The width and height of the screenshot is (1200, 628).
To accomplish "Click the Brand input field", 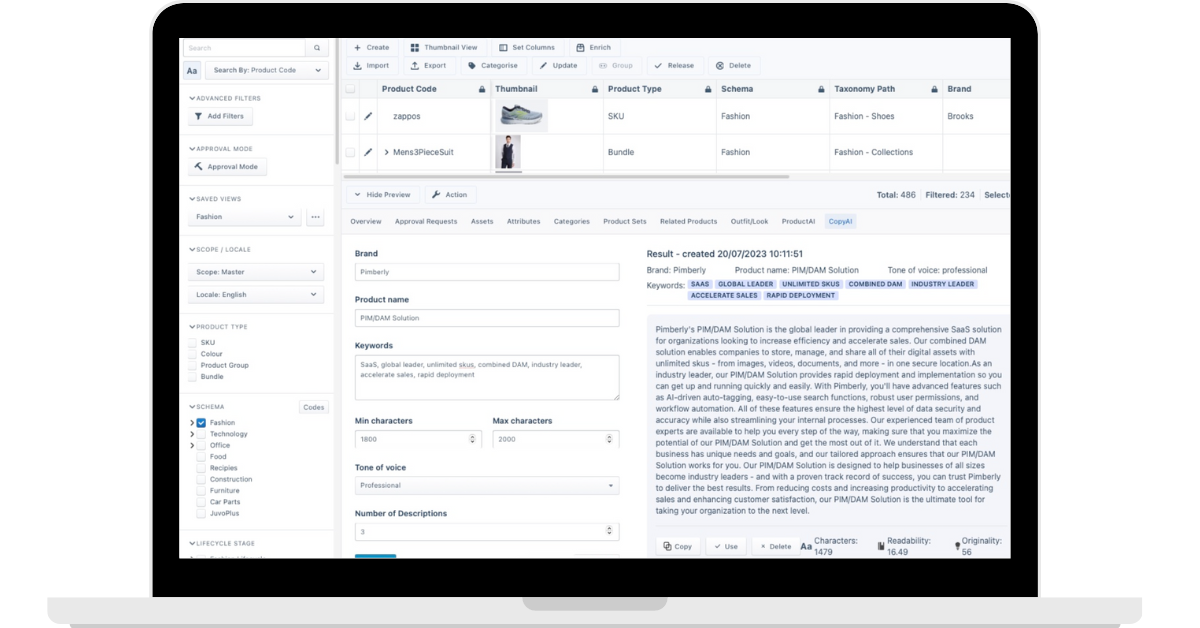I will (x=487, y=272).
